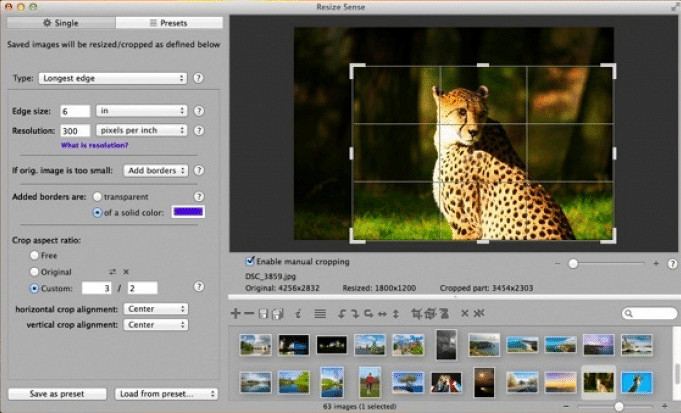This screenshot has height=413, width=681.
Task: Click the help icon next to Type
Action: click(198, 78)
